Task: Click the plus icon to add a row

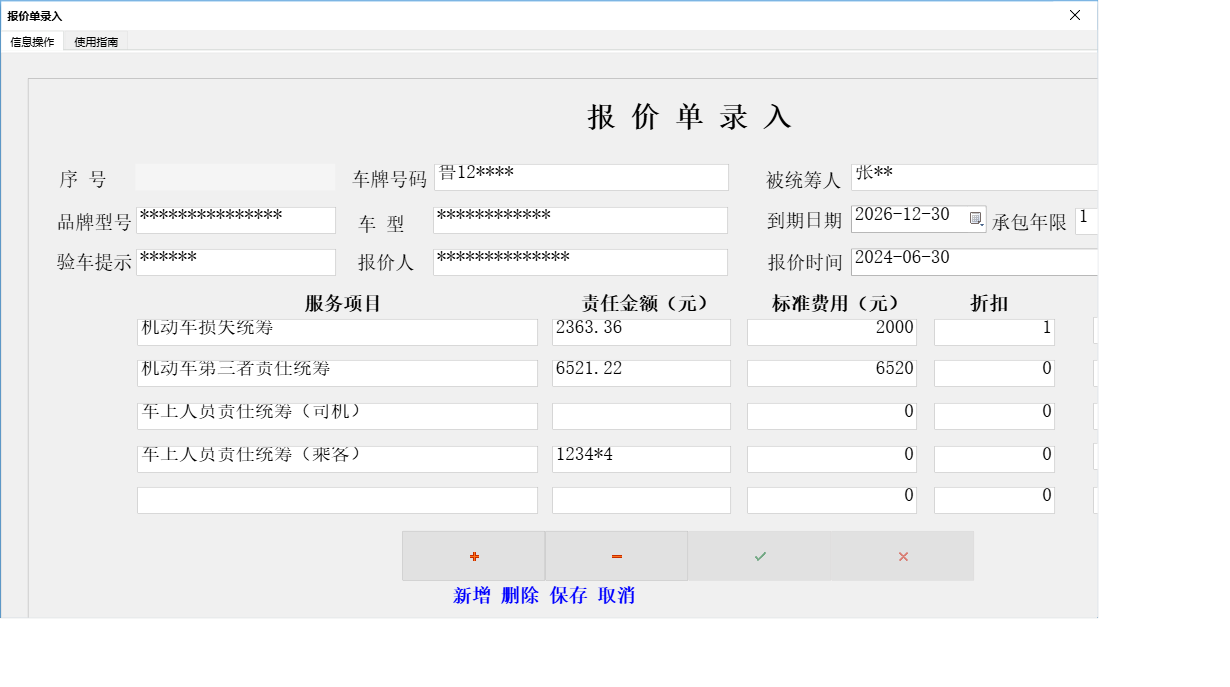Action: coord(473,555)
